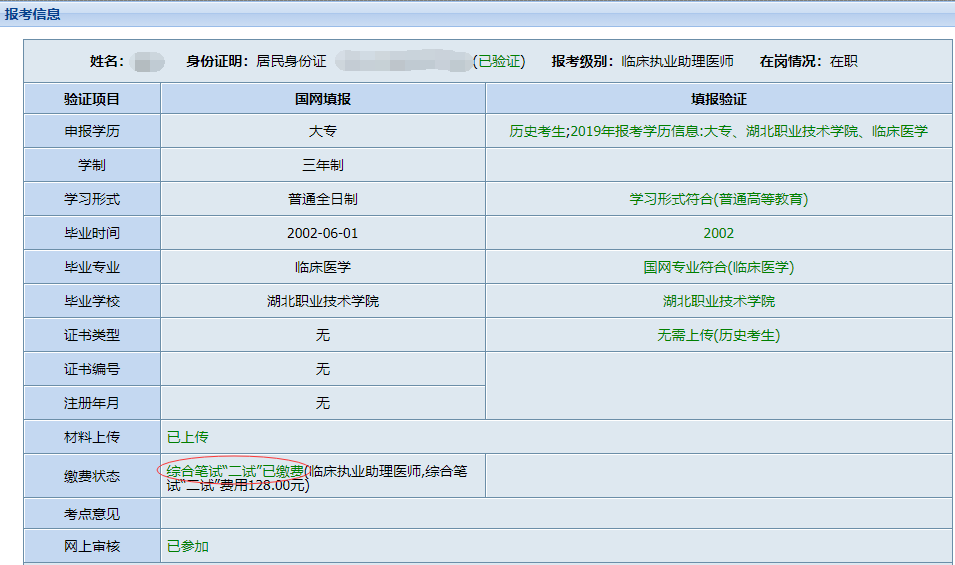Screen dimensions: 955x565
Task: Click the 报考信息 section header
Action: tap(32, 14)
